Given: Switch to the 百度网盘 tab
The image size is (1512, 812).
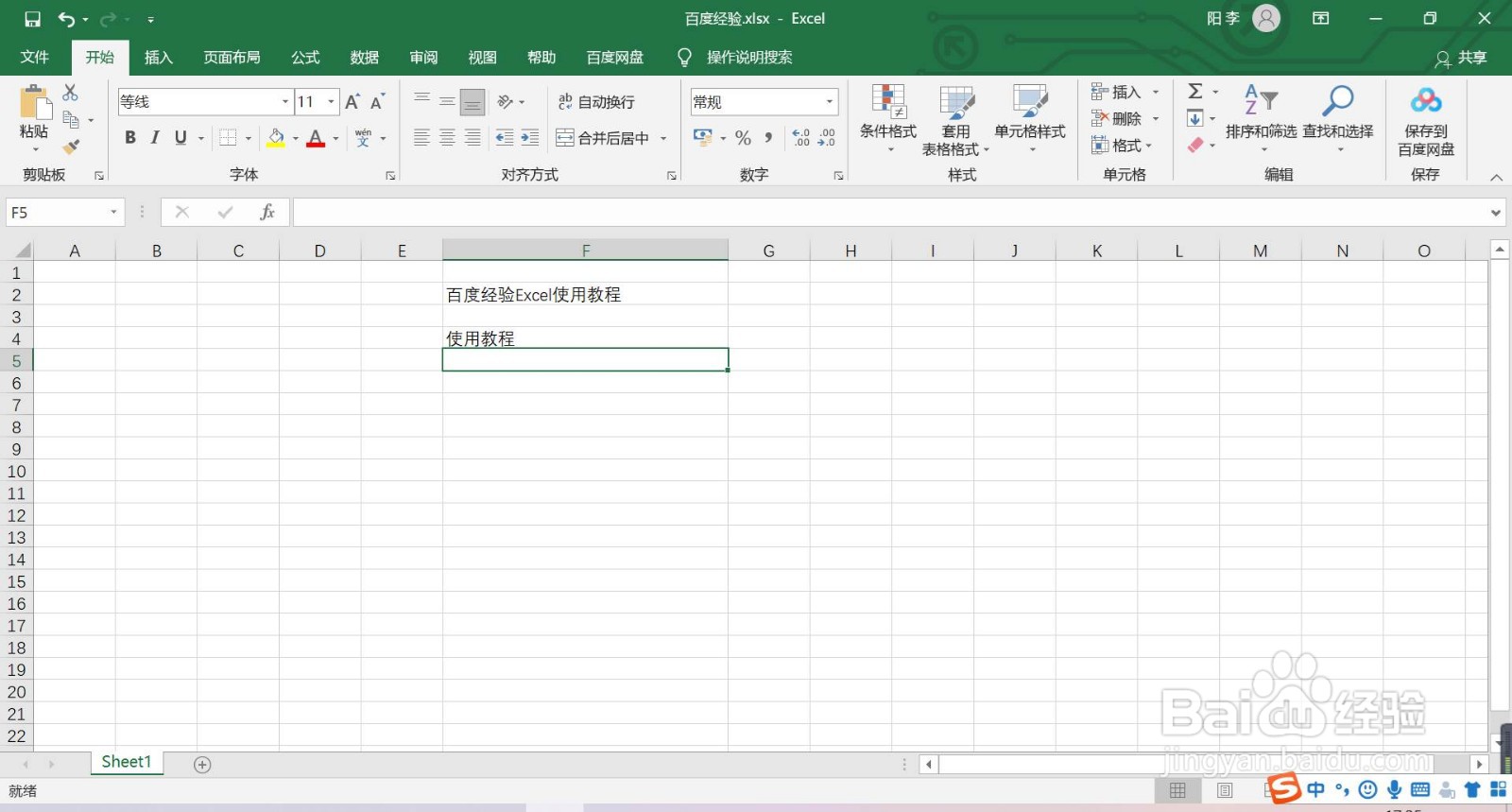Looking at the screenshot, I should coord(615,57).
